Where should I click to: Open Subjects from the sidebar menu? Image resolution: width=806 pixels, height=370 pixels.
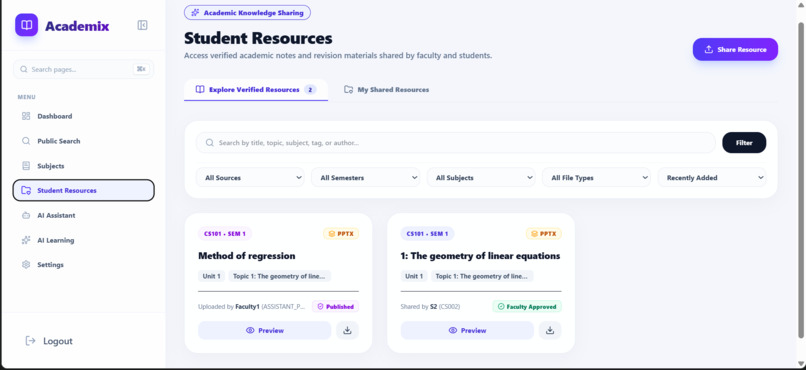pyautogui.click(x=83, y=166)
